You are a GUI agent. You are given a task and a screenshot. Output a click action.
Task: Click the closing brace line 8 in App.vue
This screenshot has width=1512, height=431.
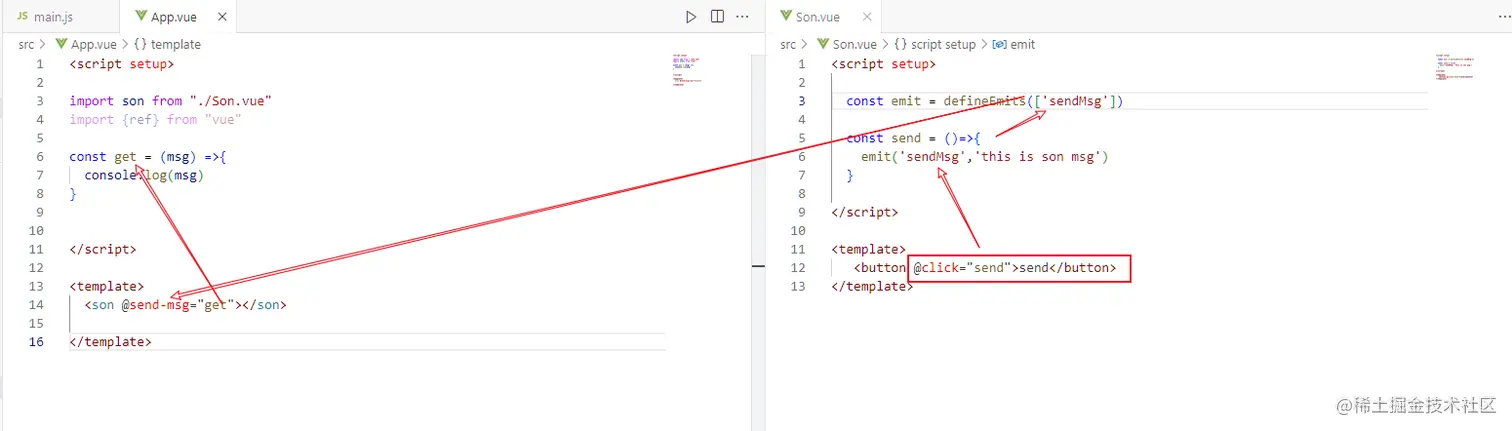(73, 194)
